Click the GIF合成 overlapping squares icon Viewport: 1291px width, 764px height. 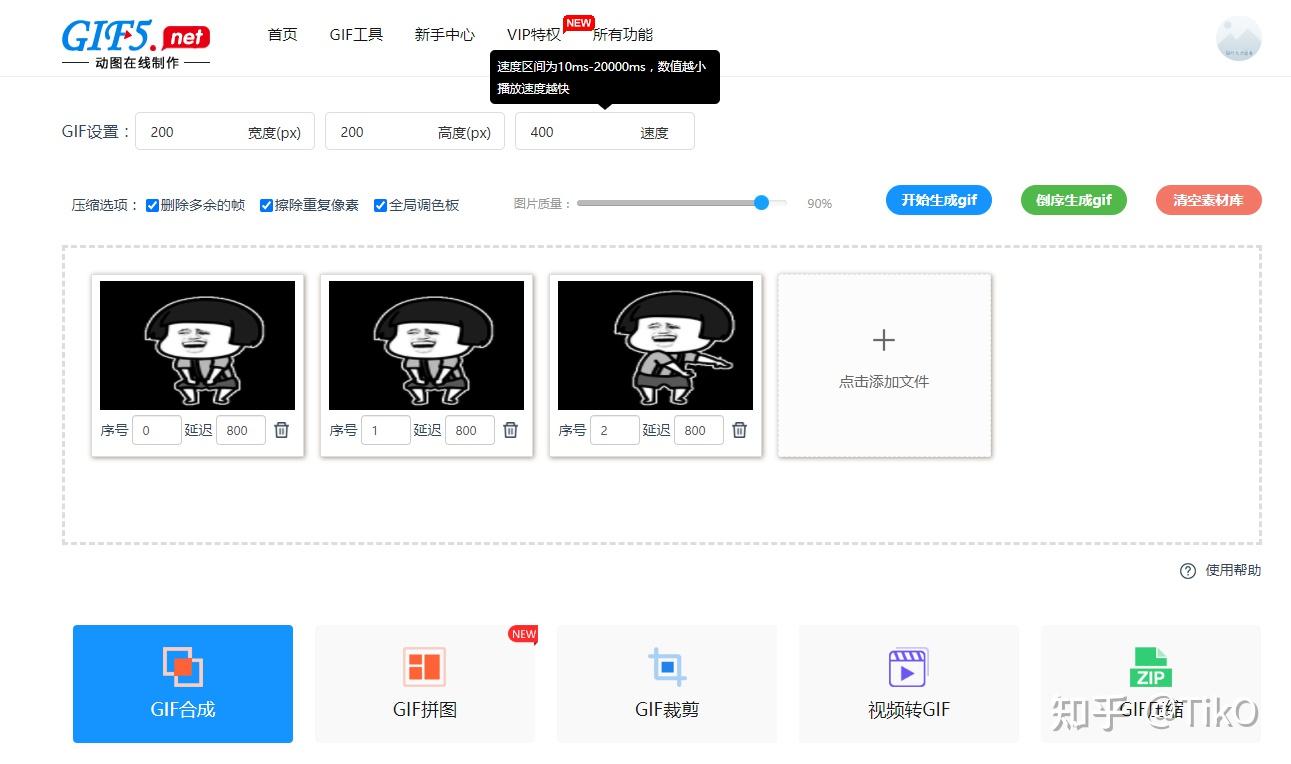(x=183, y=666)
